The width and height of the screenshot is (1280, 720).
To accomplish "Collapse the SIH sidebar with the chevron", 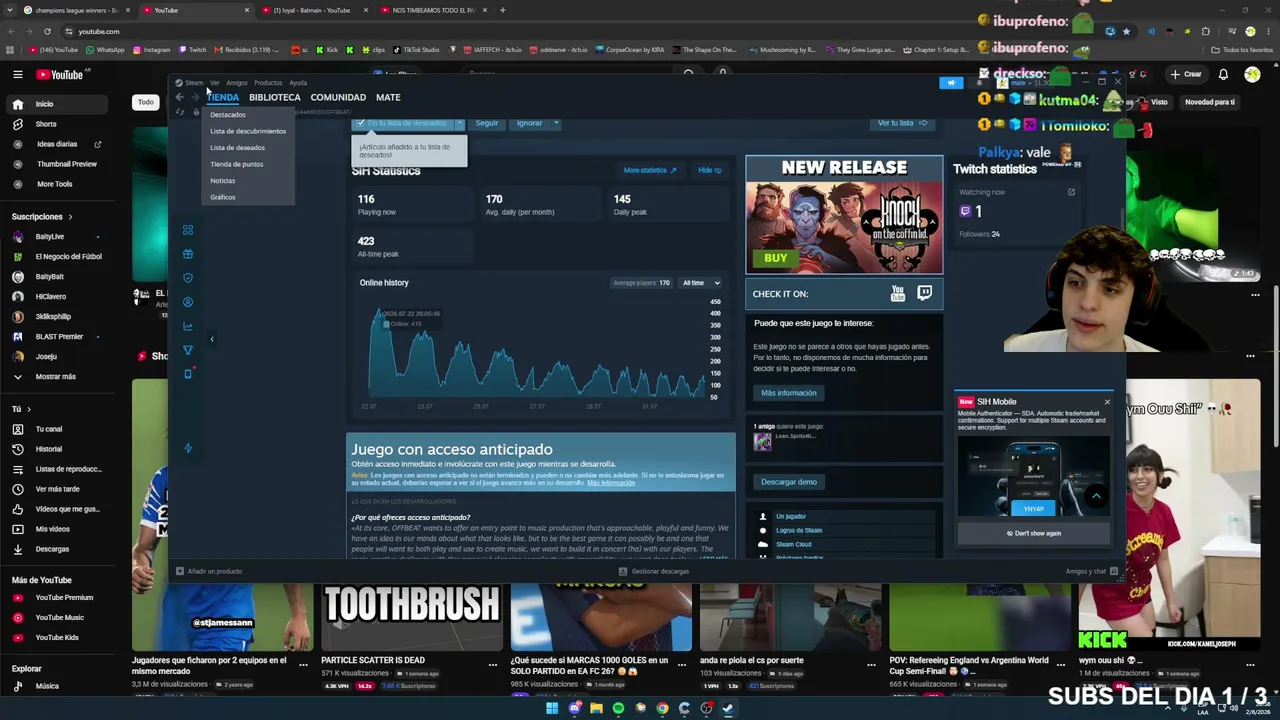I will 212,339.
